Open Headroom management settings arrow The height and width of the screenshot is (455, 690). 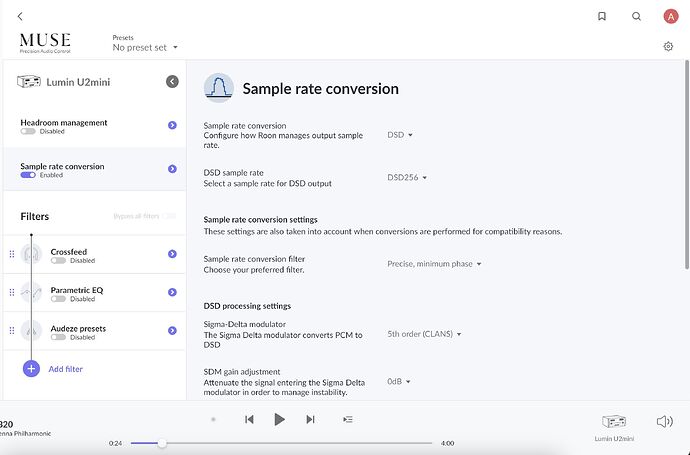pos(172,125)
